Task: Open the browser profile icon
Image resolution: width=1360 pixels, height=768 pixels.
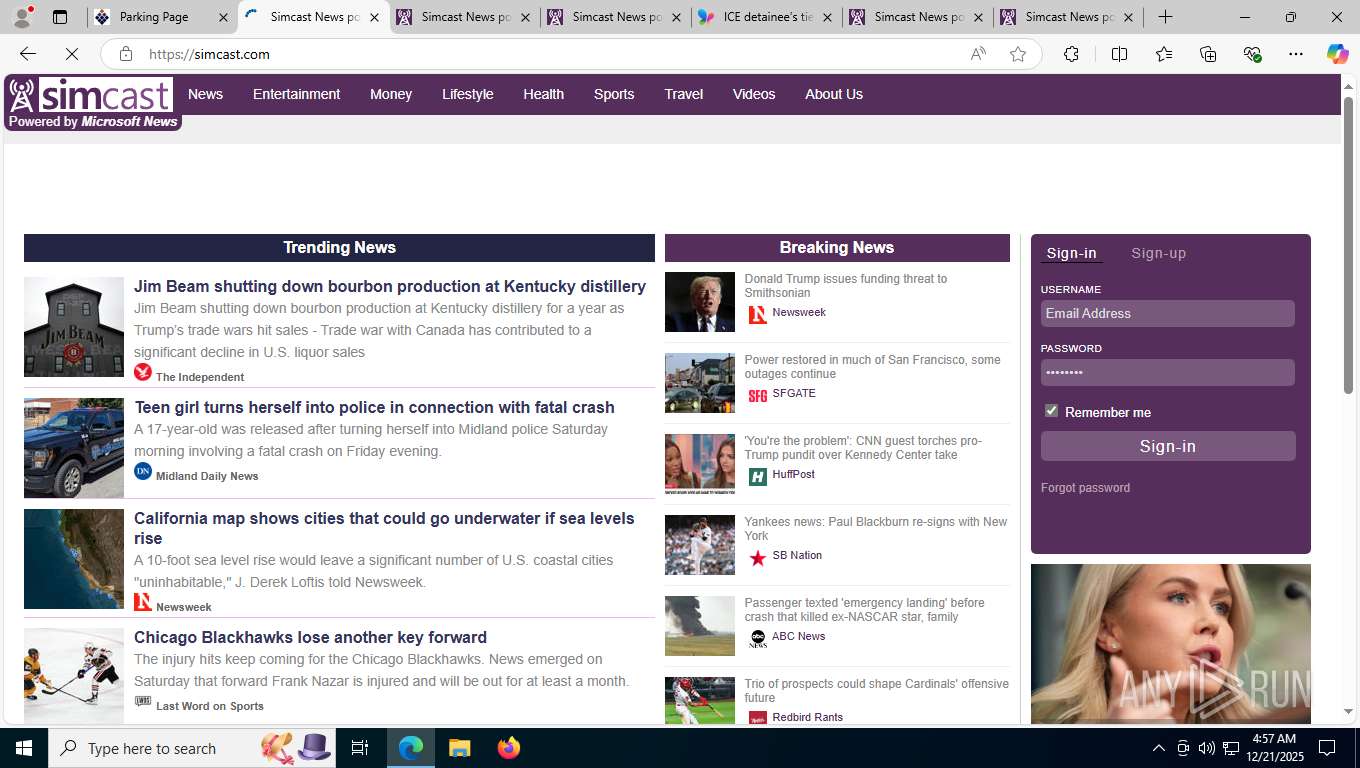Action: (x=22, y=17)
